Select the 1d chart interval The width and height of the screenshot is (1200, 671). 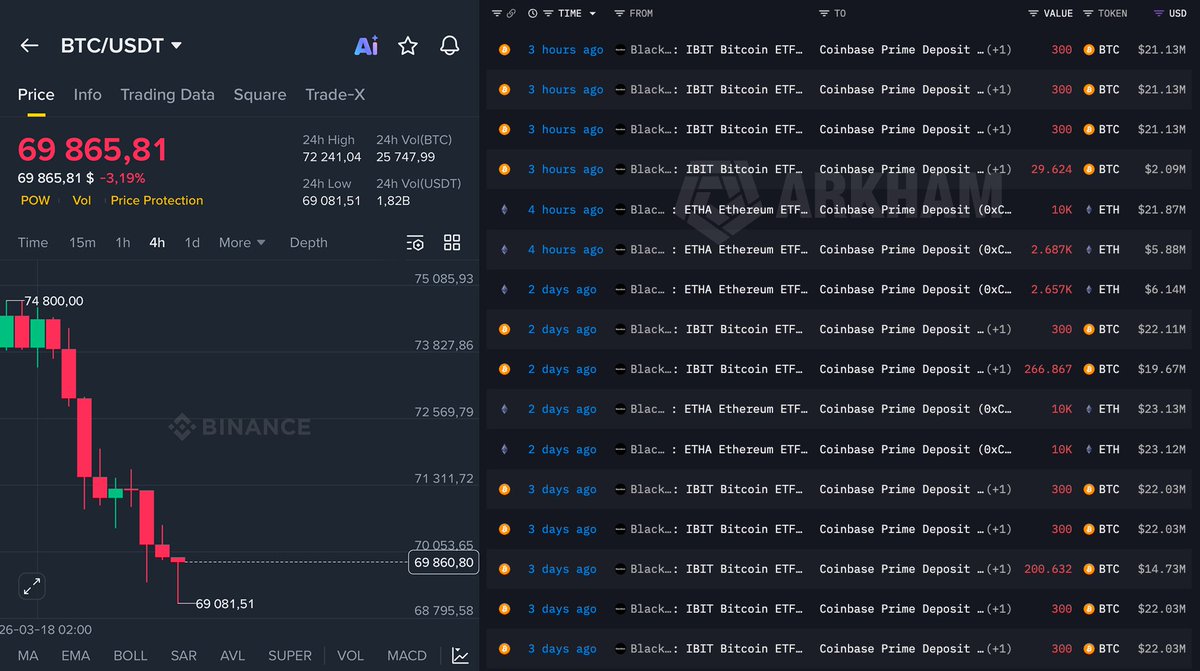coord(192,243)
